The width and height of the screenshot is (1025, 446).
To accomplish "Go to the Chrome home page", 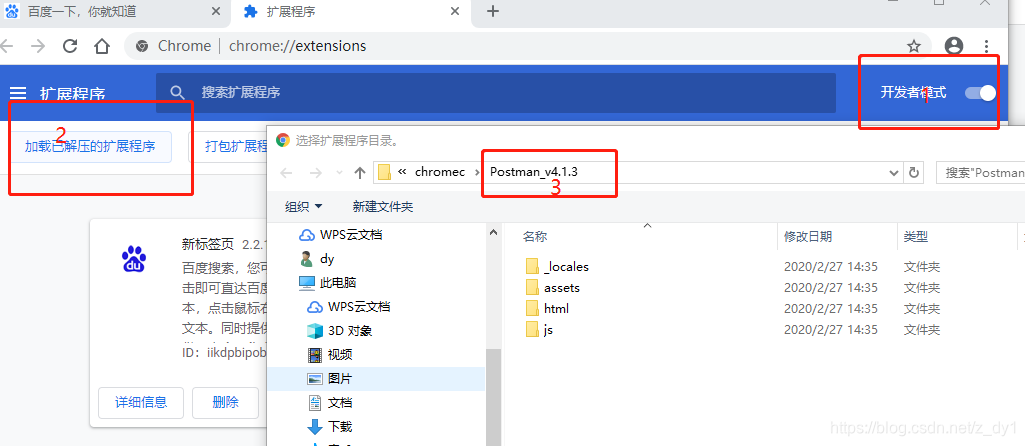I will coord(101,46).
